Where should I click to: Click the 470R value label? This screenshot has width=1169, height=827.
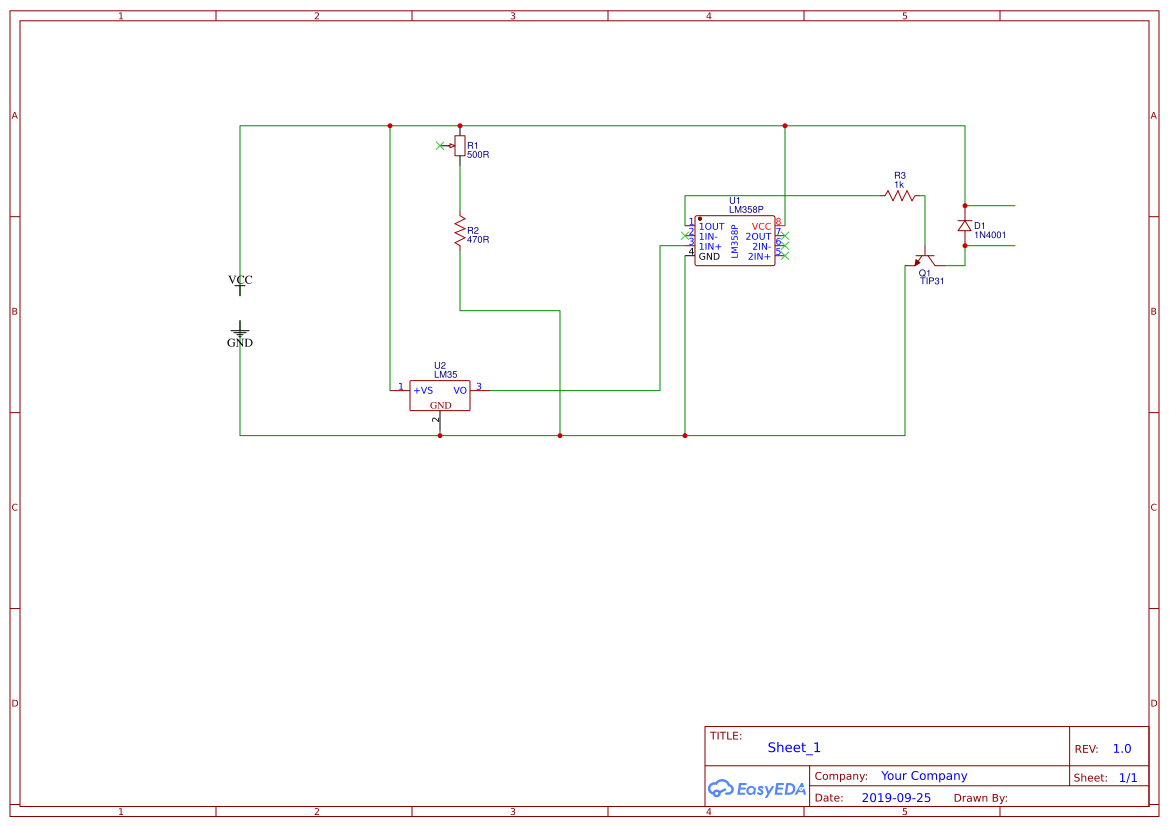[x=478, y=240]
